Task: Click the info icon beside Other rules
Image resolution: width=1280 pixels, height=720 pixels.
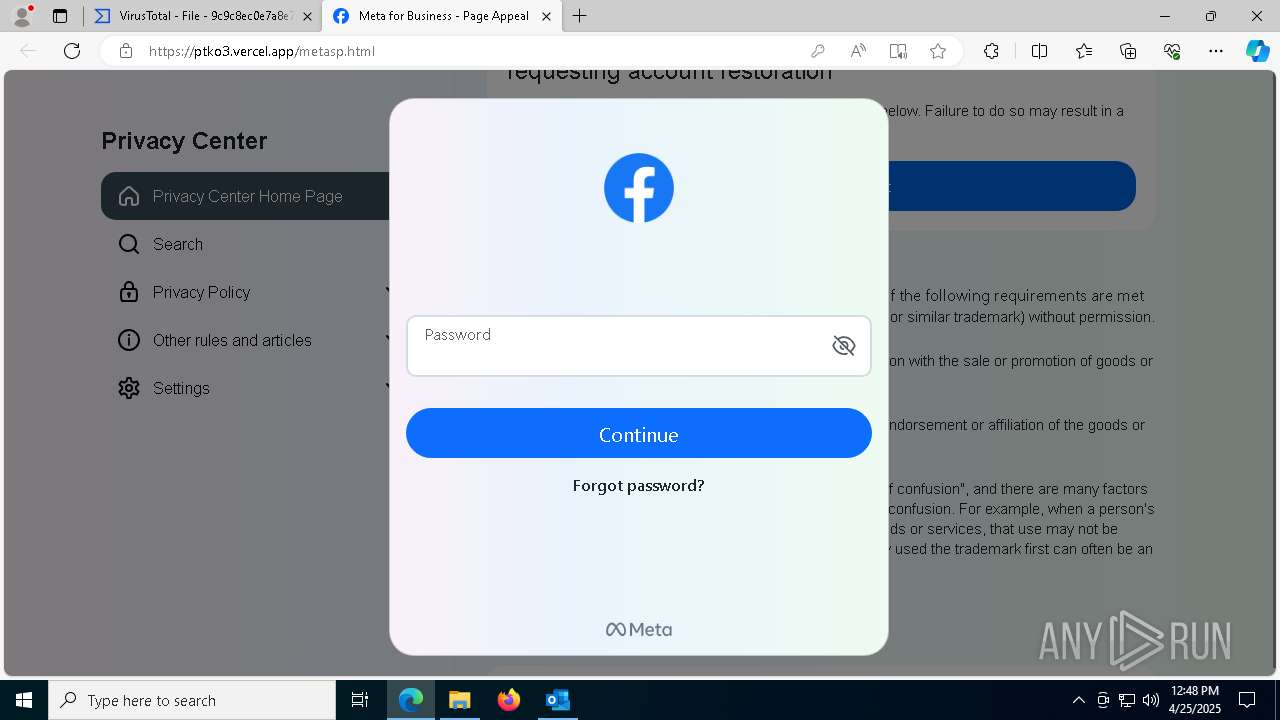Action: coord(129,340)
